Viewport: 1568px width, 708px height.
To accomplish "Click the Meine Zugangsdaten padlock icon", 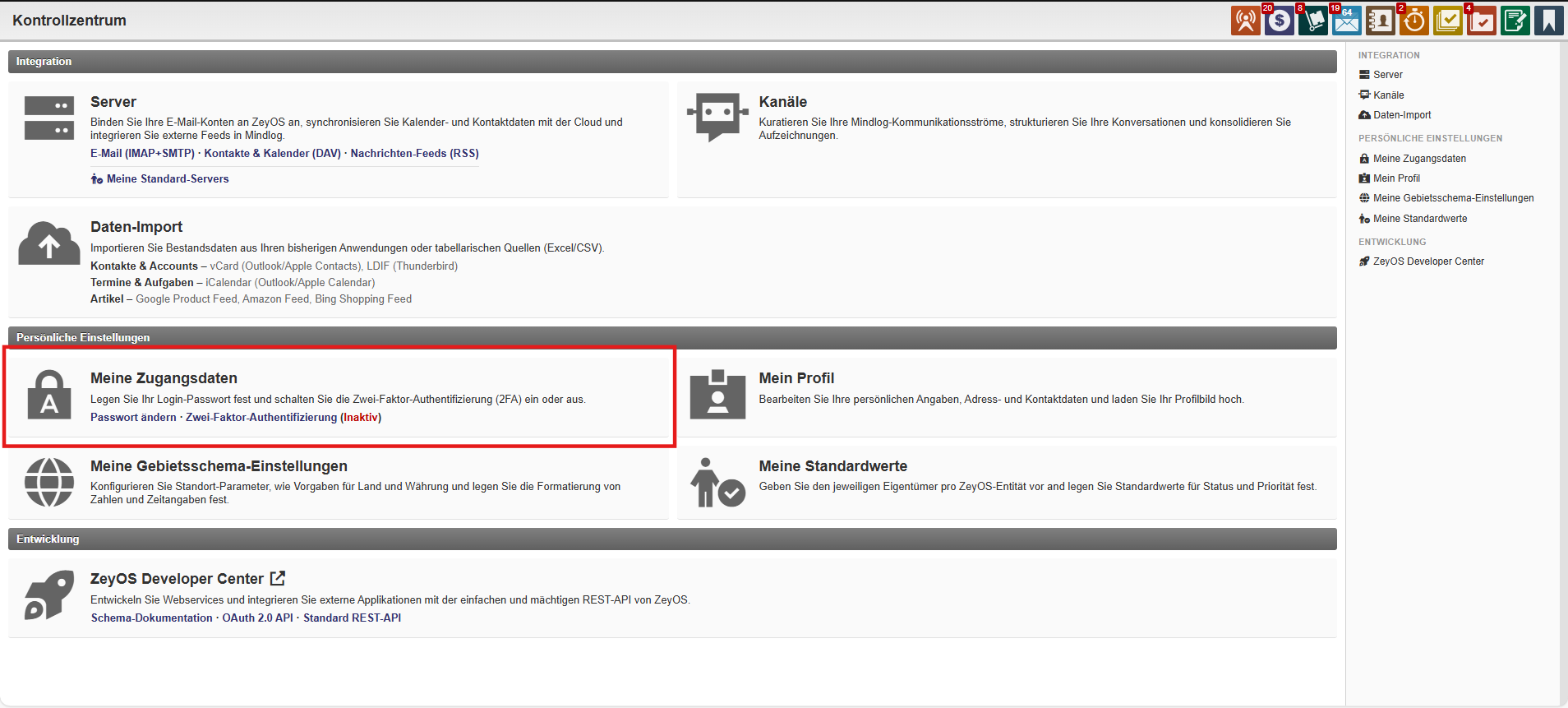I will (x=49, y=395).
